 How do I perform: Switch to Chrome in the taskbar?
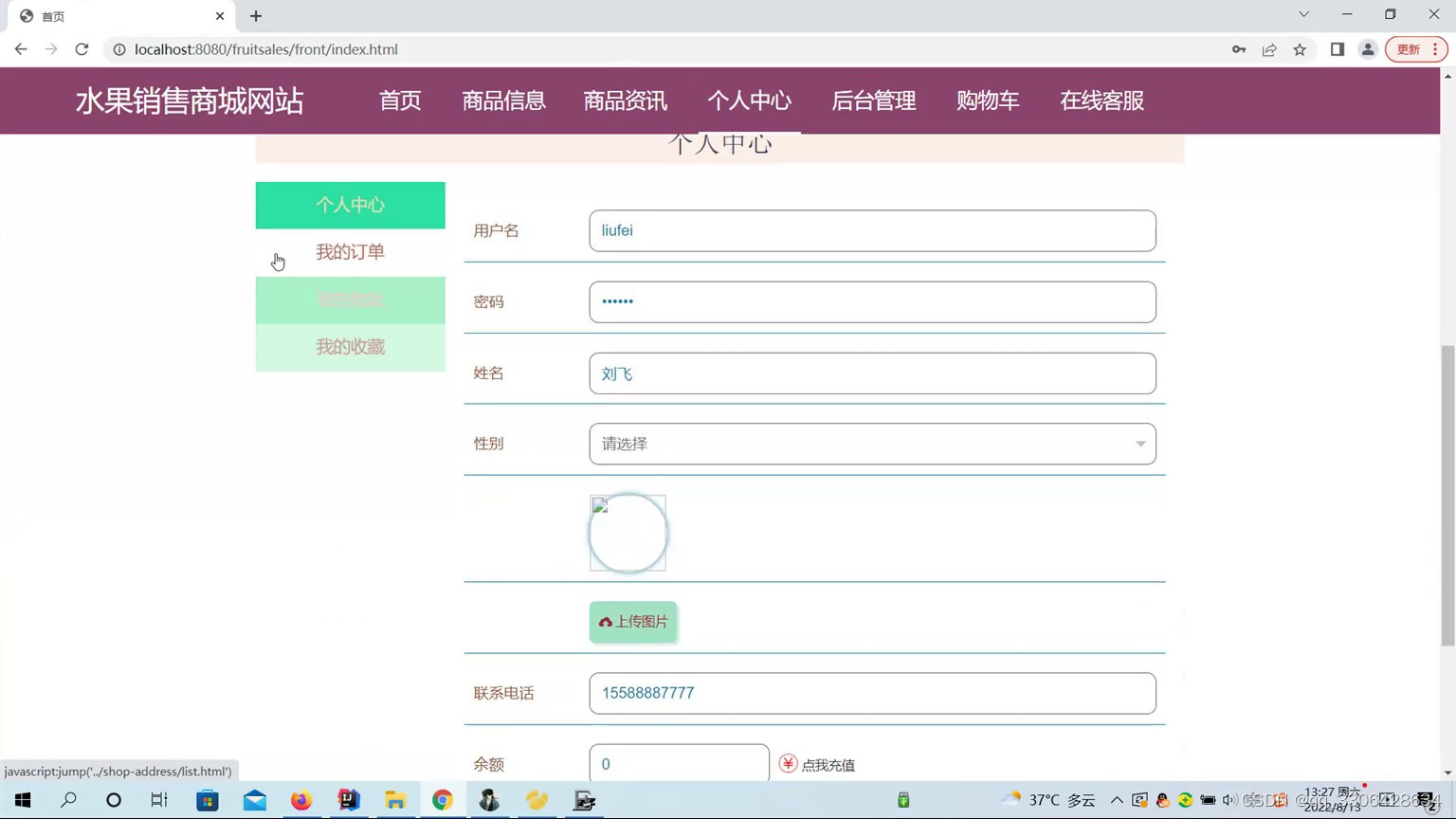[x=443, y=800]
